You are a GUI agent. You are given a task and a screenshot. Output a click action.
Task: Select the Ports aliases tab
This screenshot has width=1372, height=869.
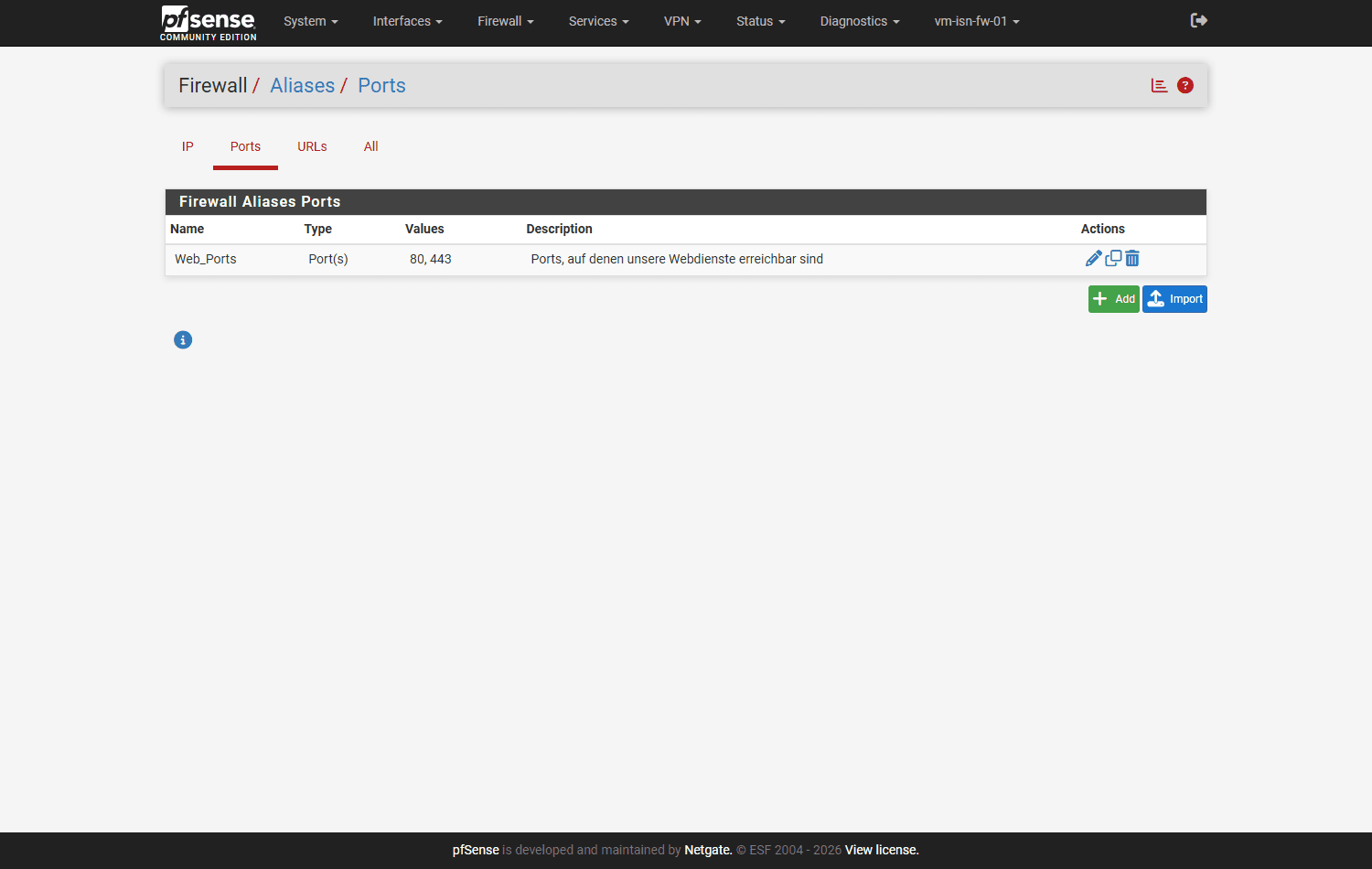tap(245, 146)
